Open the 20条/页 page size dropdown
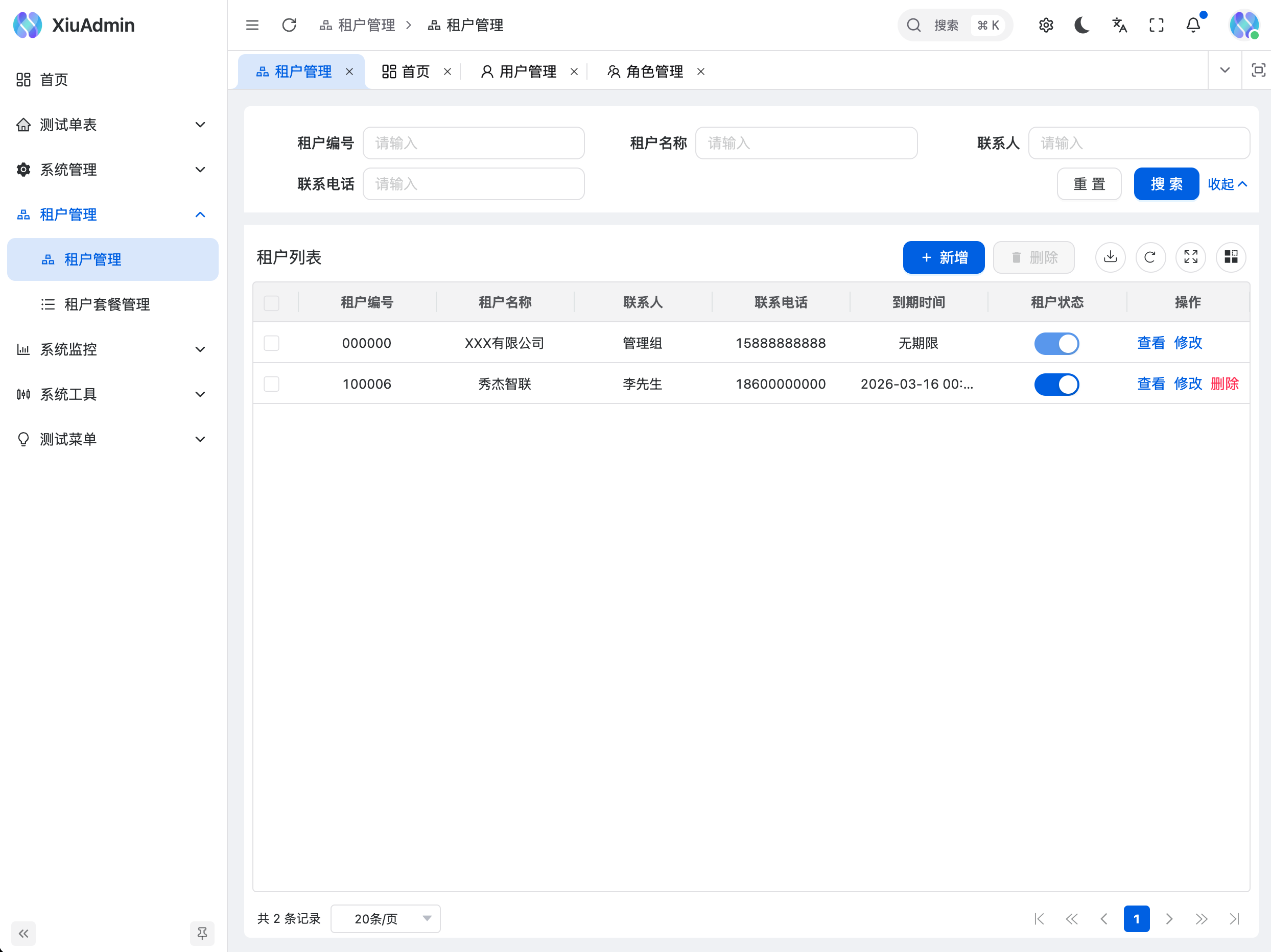This screenshot has width=1271, height=952. pos(385,919)
